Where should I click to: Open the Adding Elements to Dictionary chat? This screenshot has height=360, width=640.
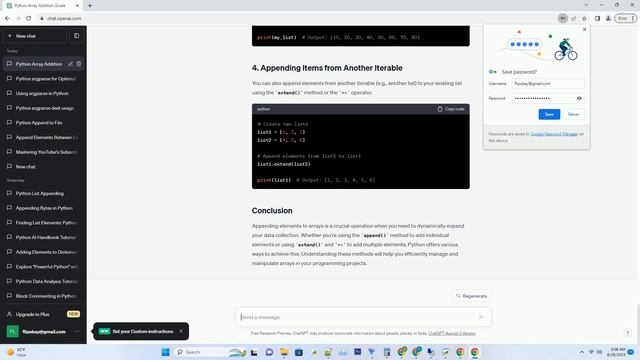(x=43, y=252)
